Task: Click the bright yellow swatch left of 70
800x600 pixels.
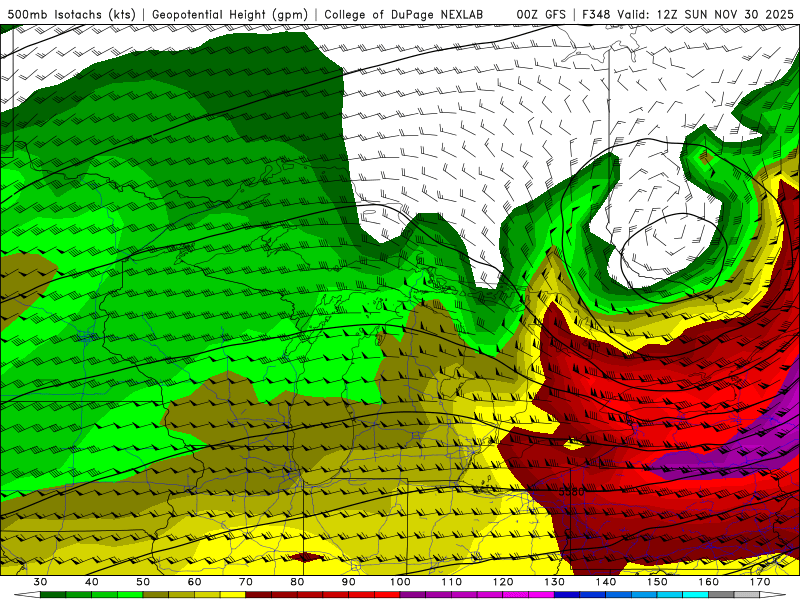Action: coord(233,595)
